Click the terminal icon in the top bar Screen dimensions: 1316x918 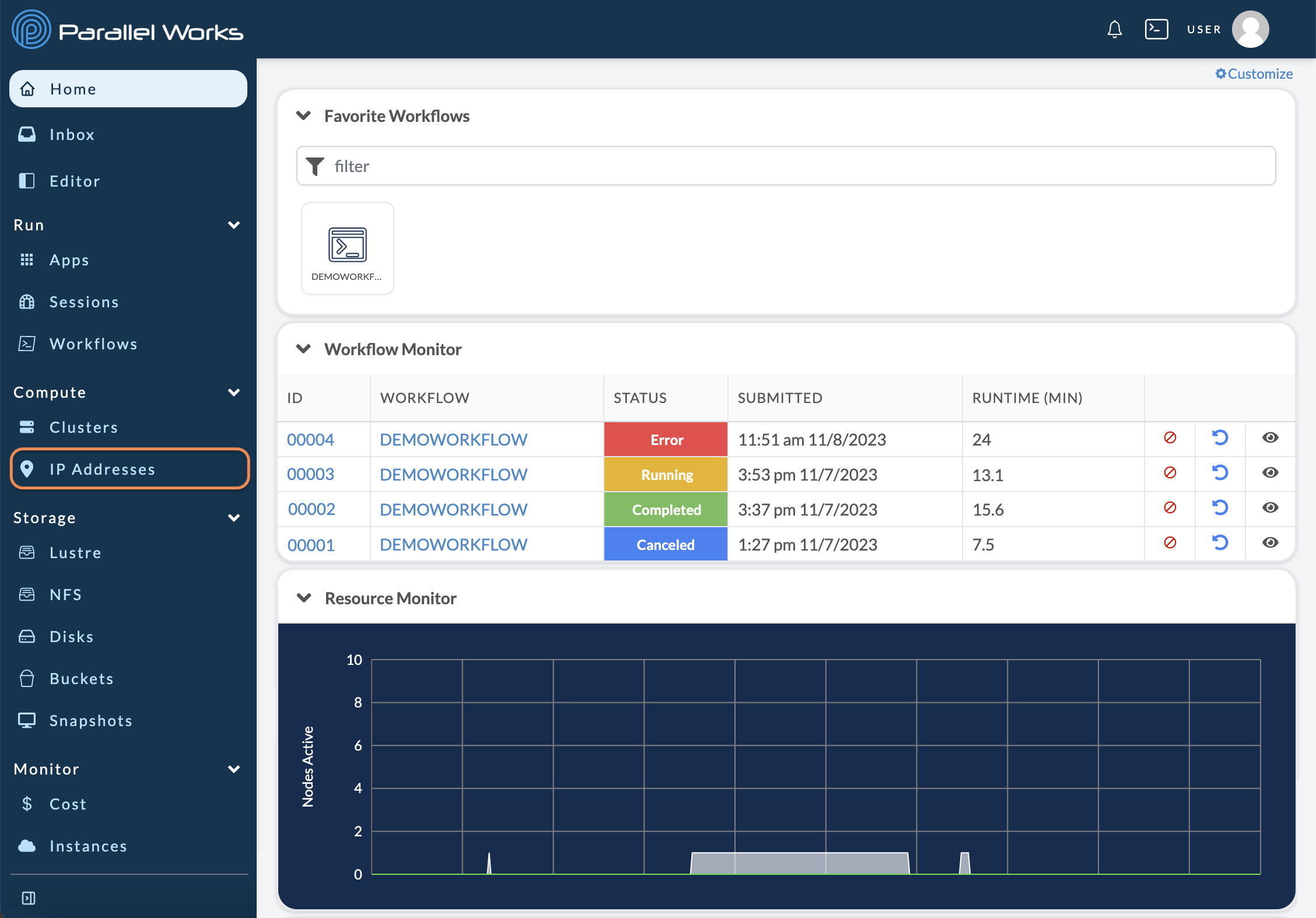coord(1156,28)
